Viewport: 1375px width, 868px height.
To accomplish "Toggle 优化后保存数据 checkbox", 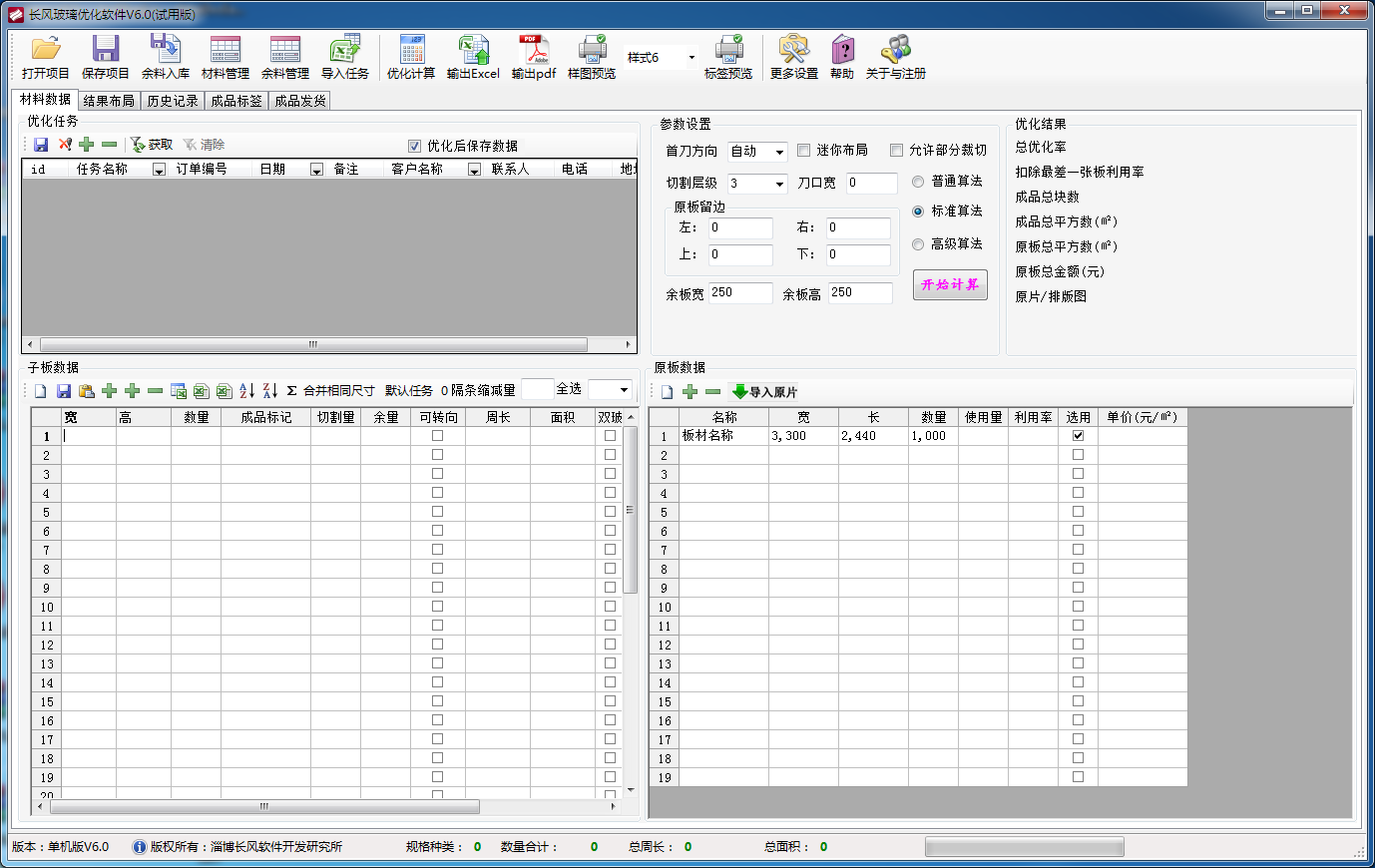I will click(415, 146).
